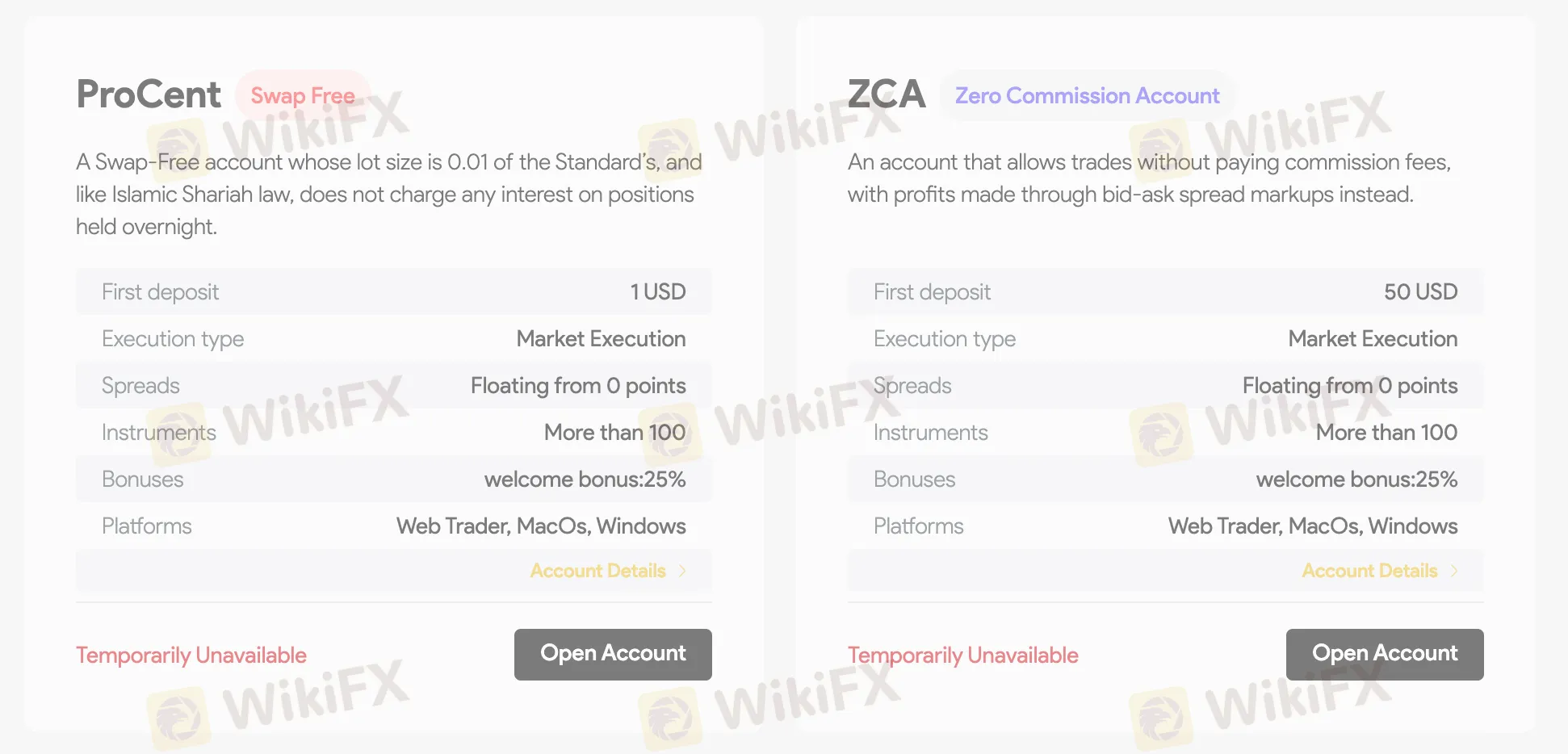Click the ProCent First deposit 1 USD value

[x=657, y=291]
